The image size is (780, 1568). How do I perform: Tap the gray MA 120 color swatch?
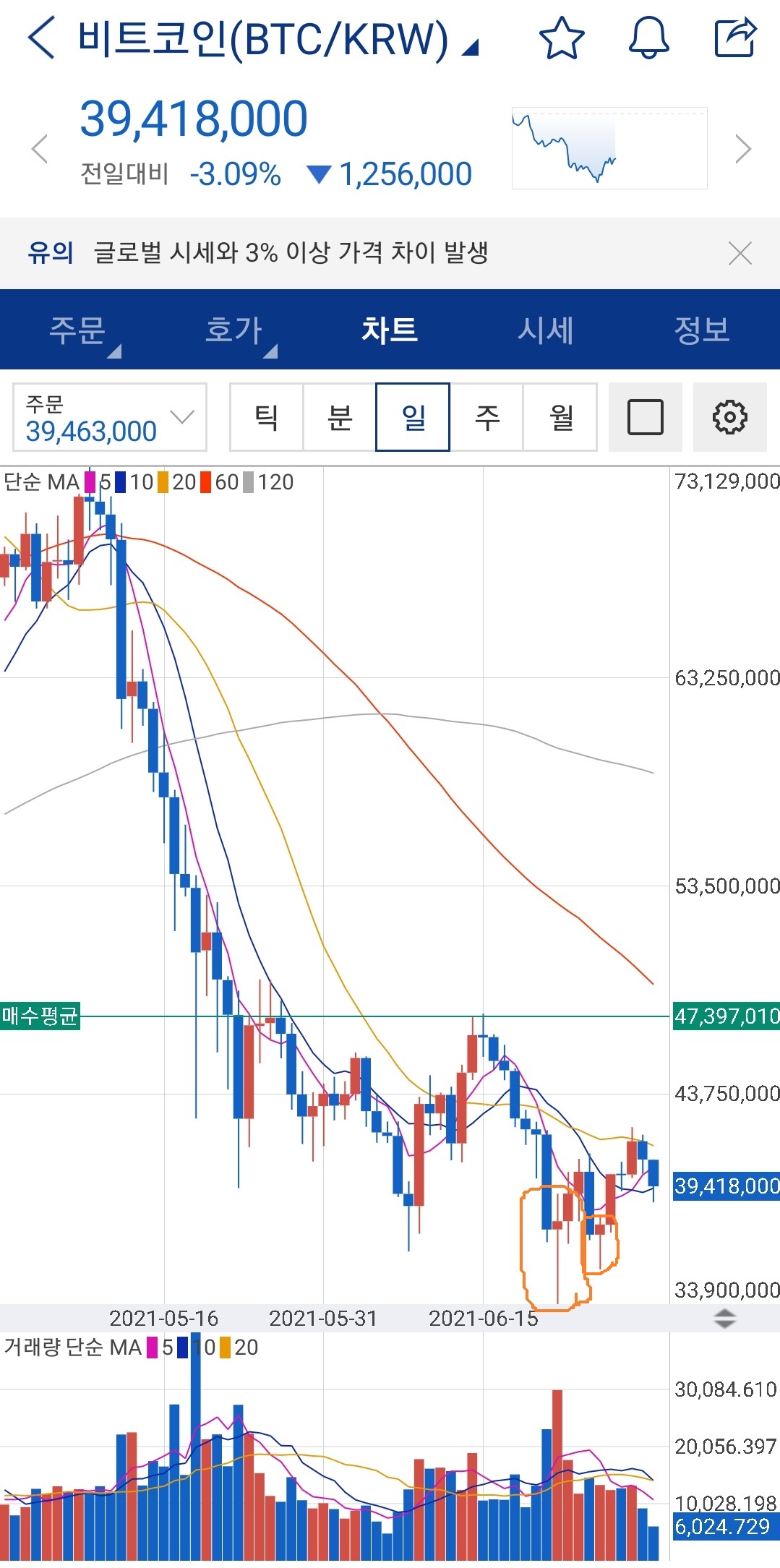click(249, 482)
